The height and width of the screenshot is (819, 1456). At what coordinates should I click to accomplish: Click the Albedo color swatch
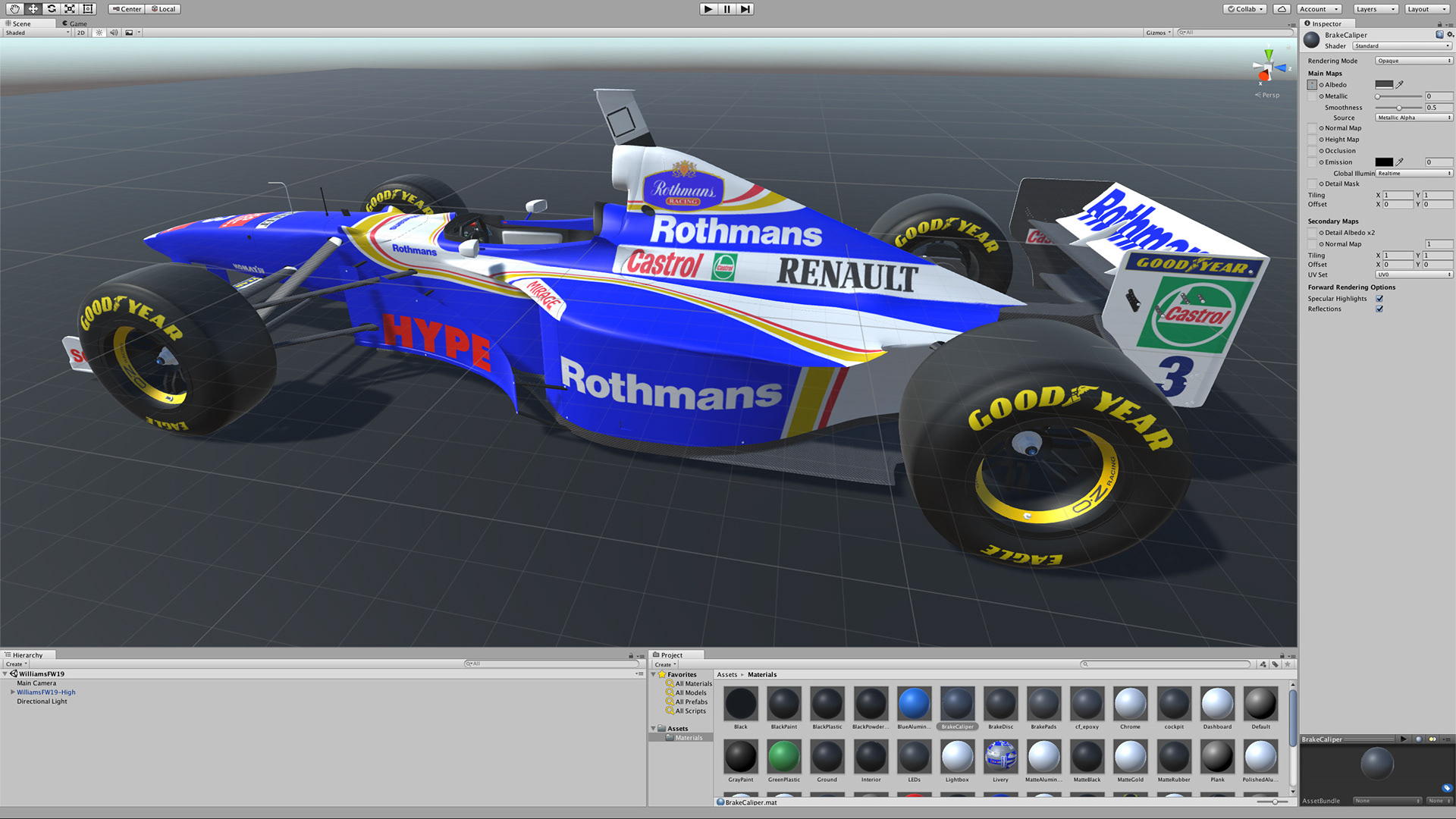[x=1384, y=84]
